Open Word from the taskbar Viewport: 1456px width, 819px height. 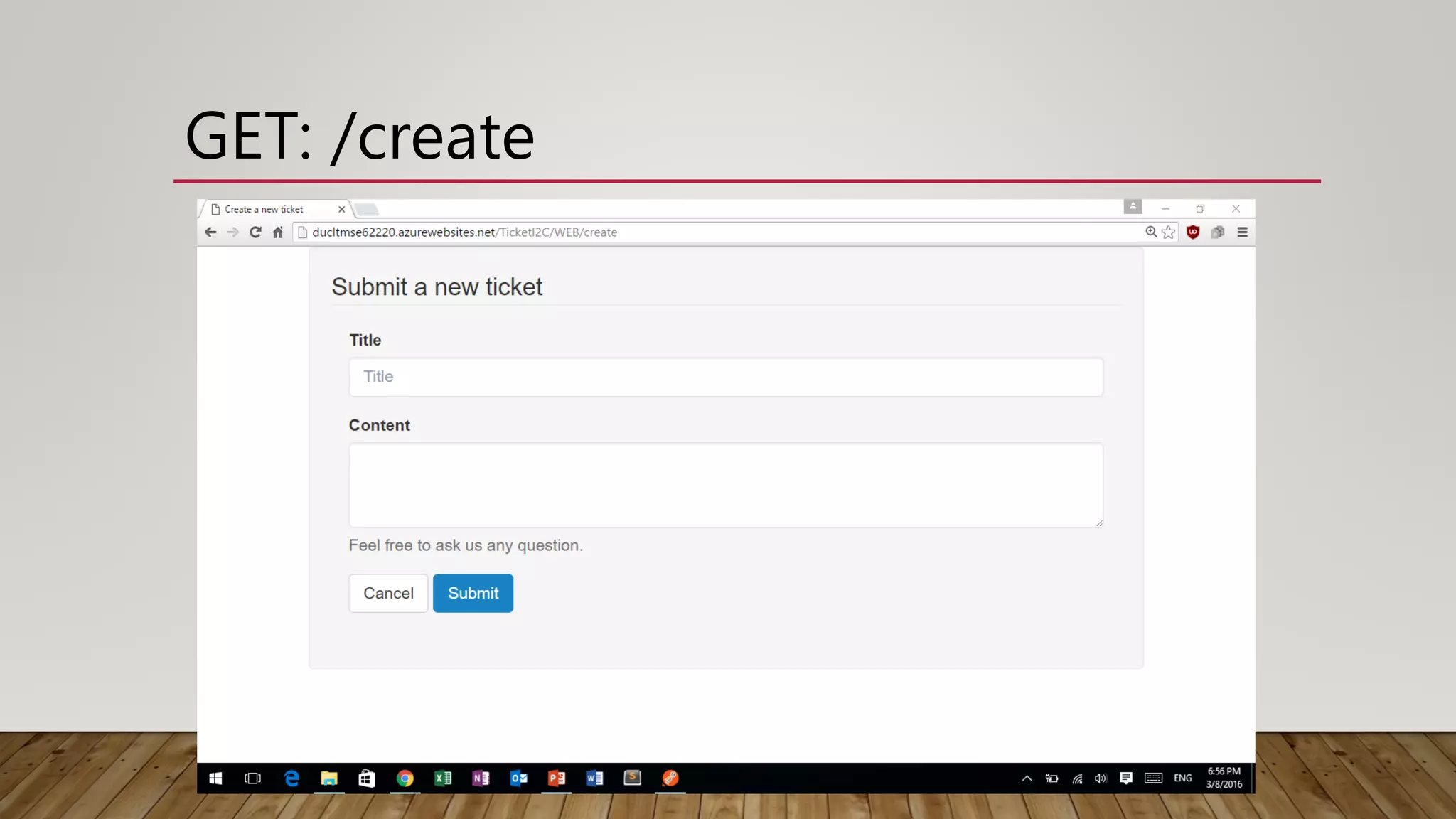click(594, 778)
